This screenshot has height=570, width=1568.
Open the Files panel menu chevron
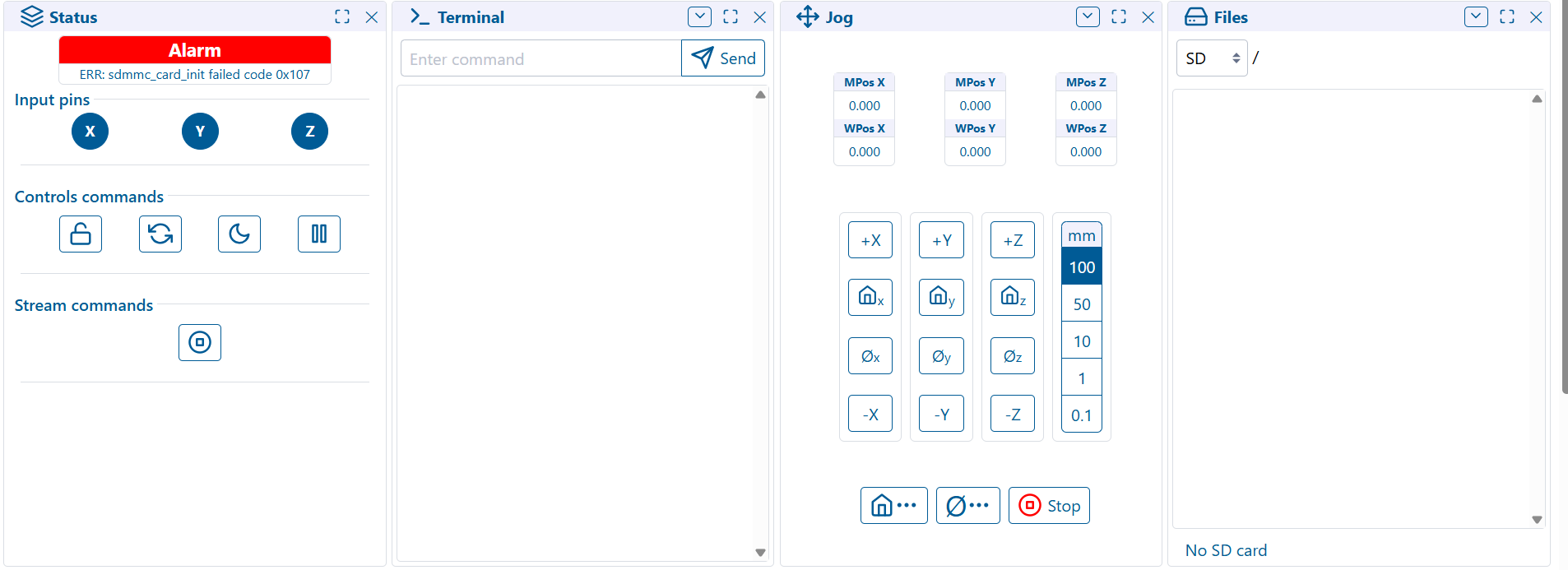1476,16
